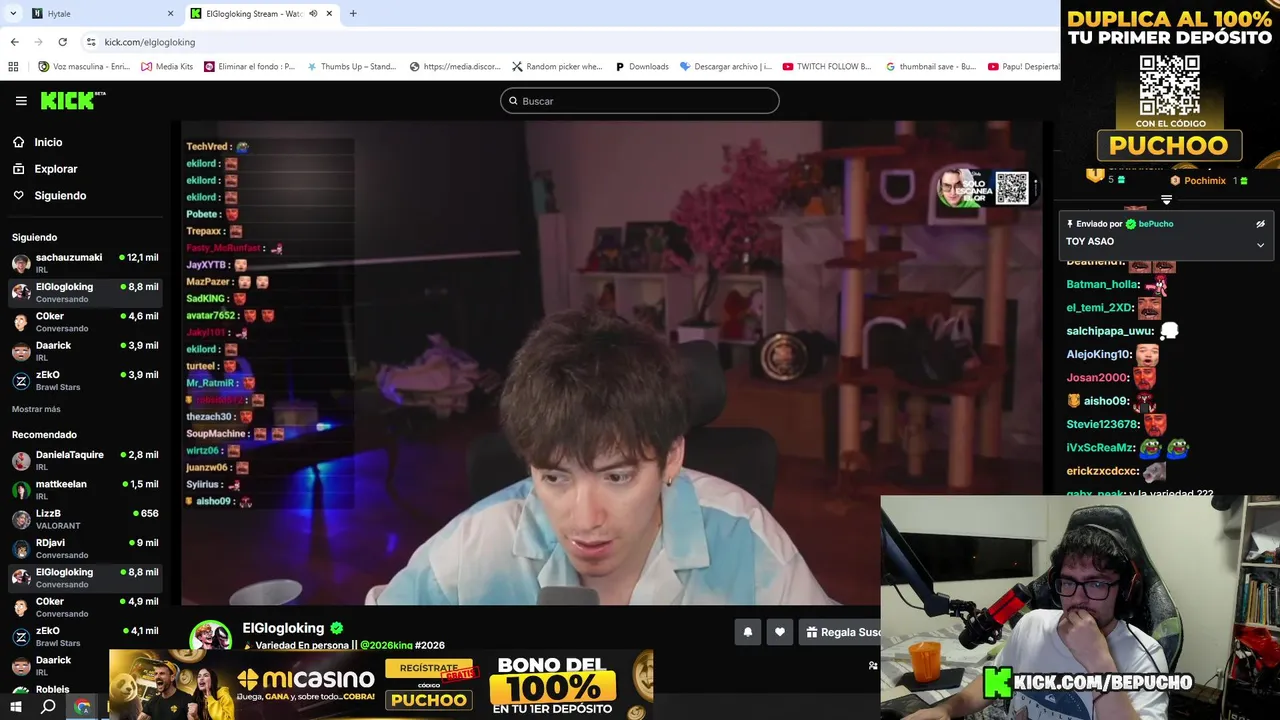Open Windows taskbar search

pyautogui.click(x=48, y=707)
